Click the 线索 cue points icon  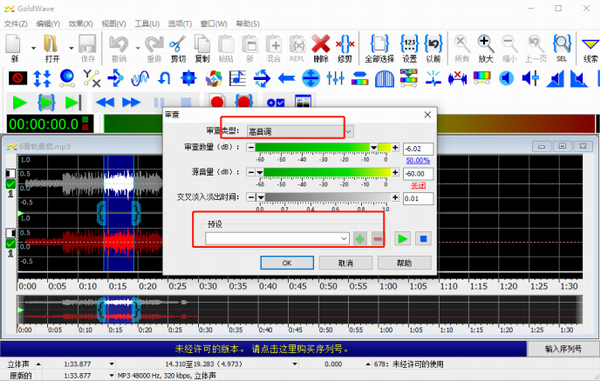click(x=590, y=48)
